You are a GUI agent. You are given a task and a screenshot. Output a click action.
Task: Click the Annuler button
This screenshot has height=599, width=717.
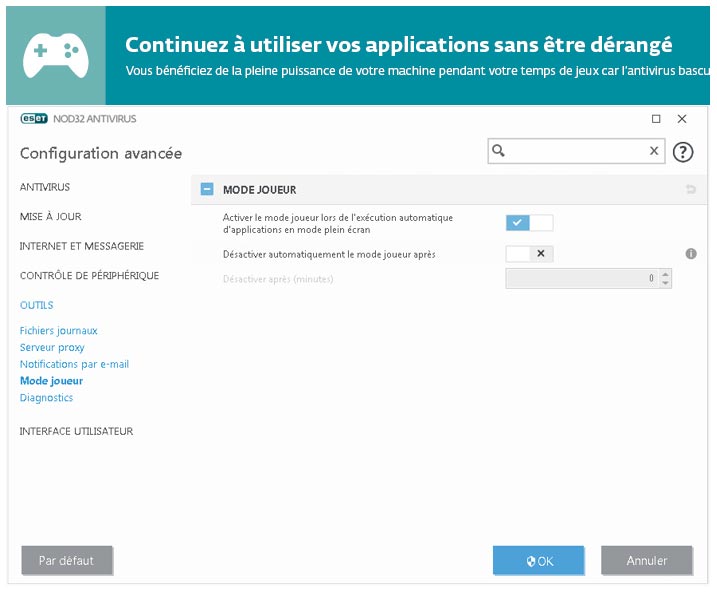[646, 561]
